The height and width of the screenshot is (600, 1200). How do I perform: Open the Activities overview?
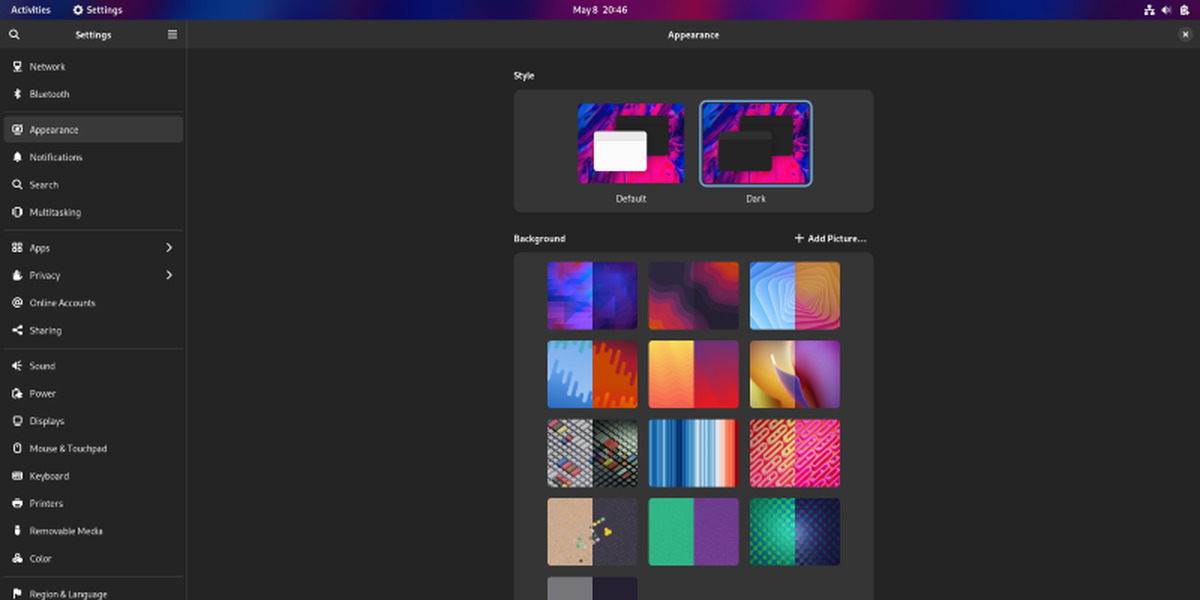pos(30,10)
